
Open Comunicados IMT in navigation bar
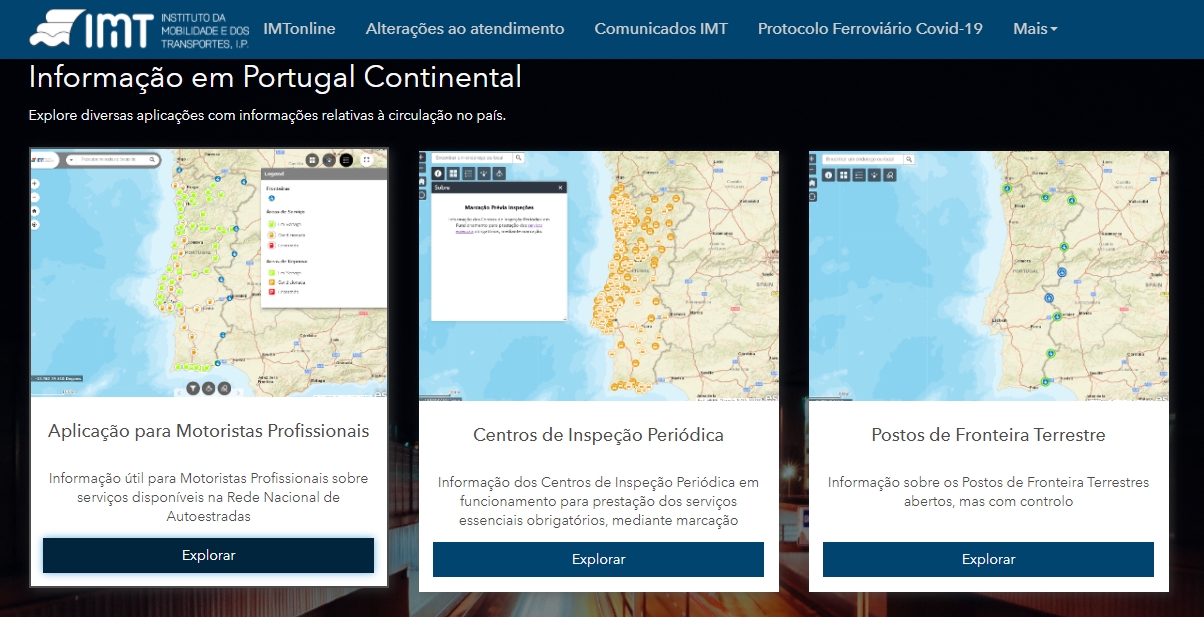(x=661, y=29)
